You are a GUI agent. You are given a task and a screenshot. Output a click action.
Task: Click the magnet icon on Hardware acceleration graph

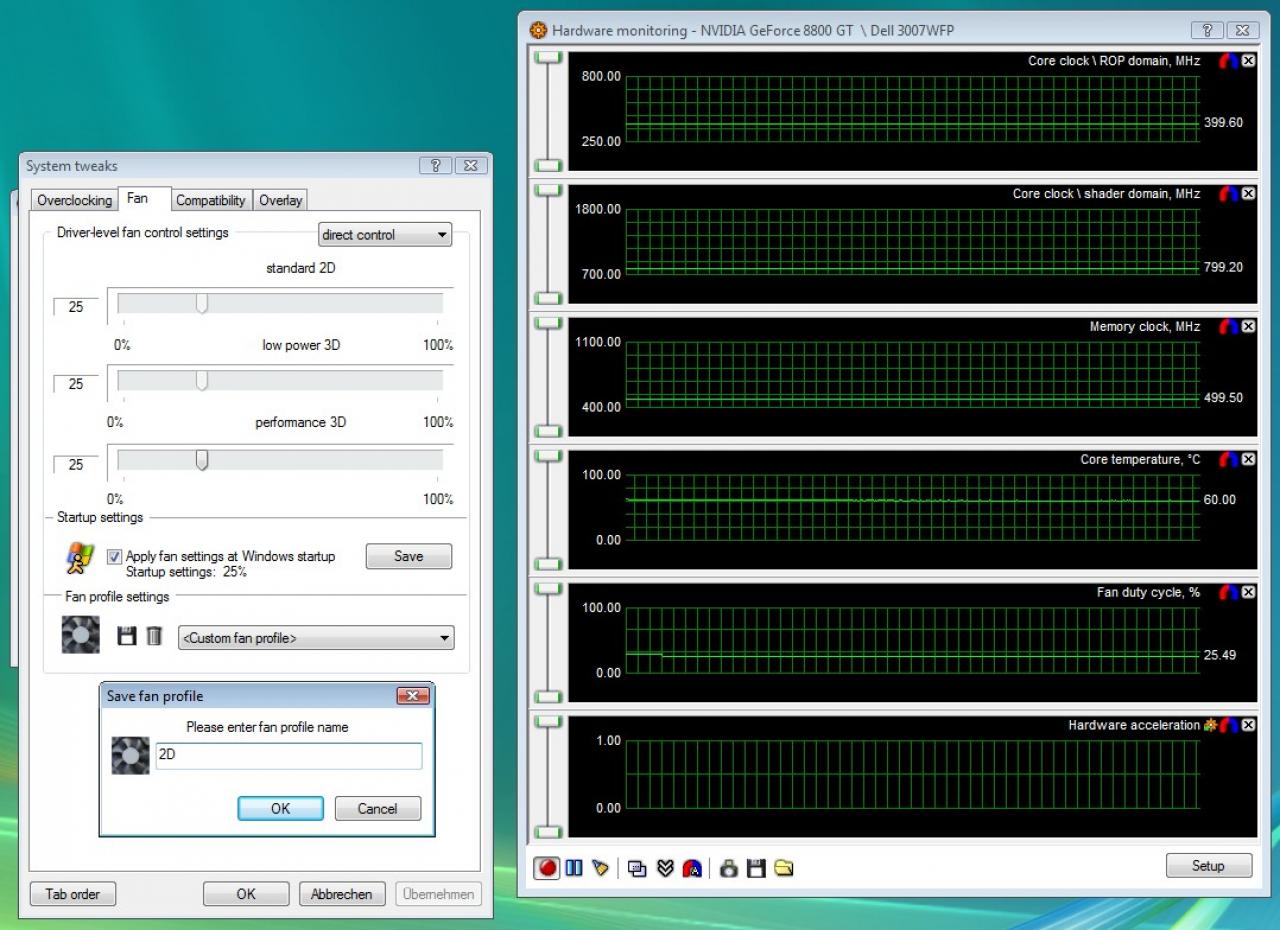click(x=1229, y=725)
